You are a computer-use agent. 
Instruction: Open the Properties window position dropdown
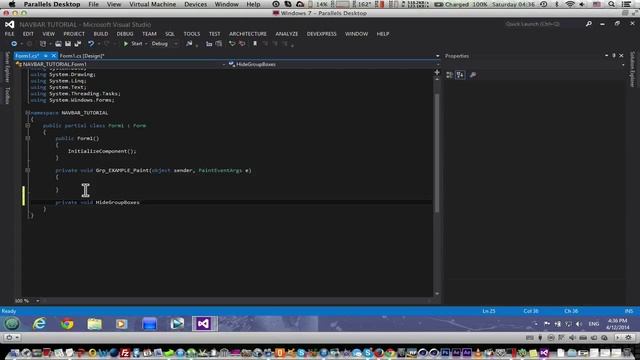point(606,56)
